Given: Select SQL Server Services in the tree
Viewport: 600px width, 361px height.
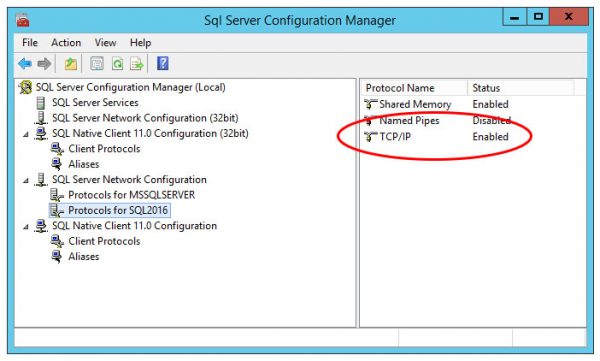Looking at the screenshot, I should click(x=95, y=103).
